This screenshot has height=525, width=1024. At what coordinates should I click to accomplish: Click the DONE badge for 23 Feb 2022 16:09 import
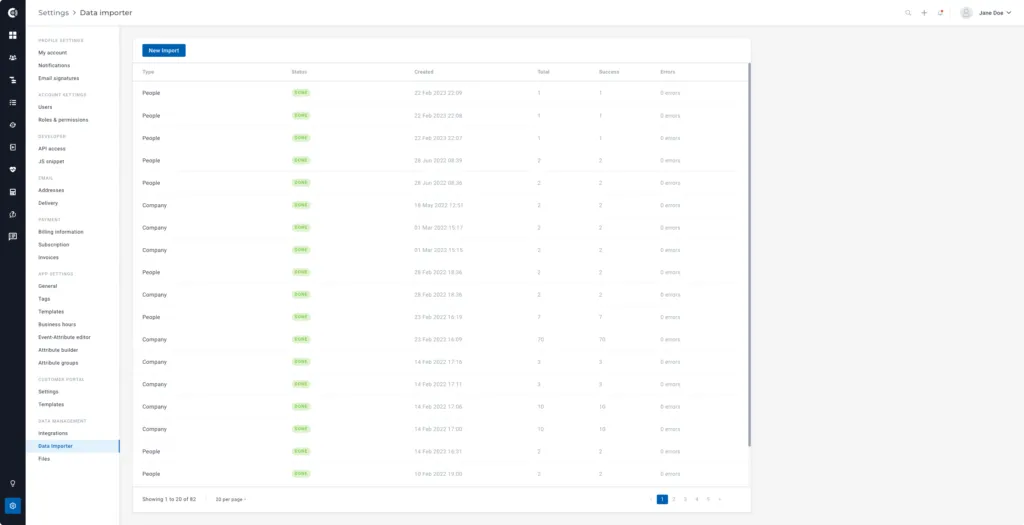[x=301, y=340]
